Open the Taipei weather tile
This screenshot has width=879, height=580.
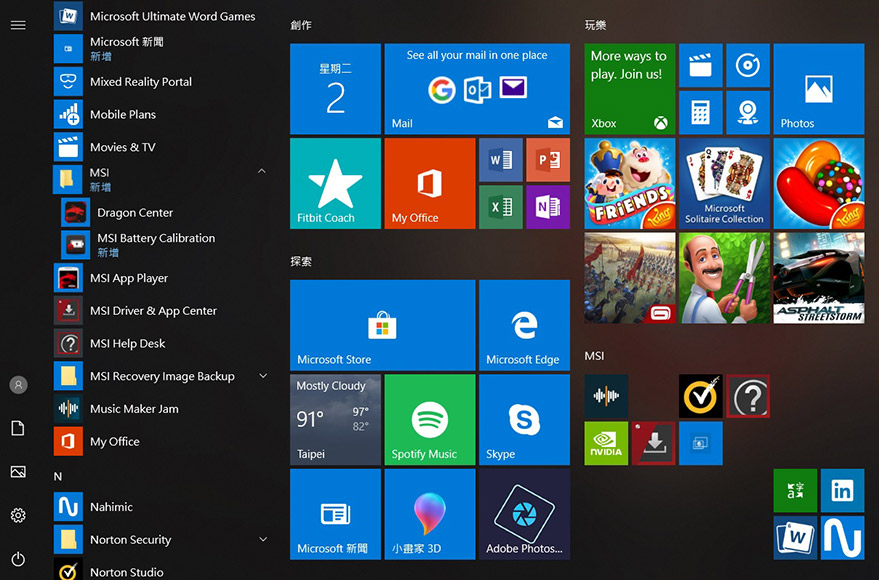[x=335, y=420]
